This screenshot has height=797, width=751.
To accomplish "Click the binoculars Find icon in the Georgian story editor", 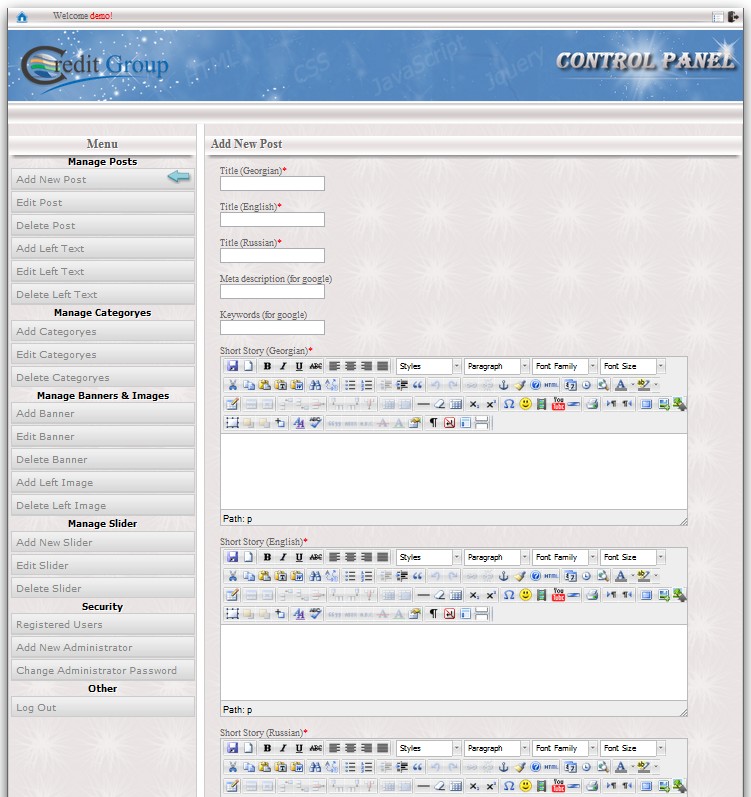I will click(315, 385).
